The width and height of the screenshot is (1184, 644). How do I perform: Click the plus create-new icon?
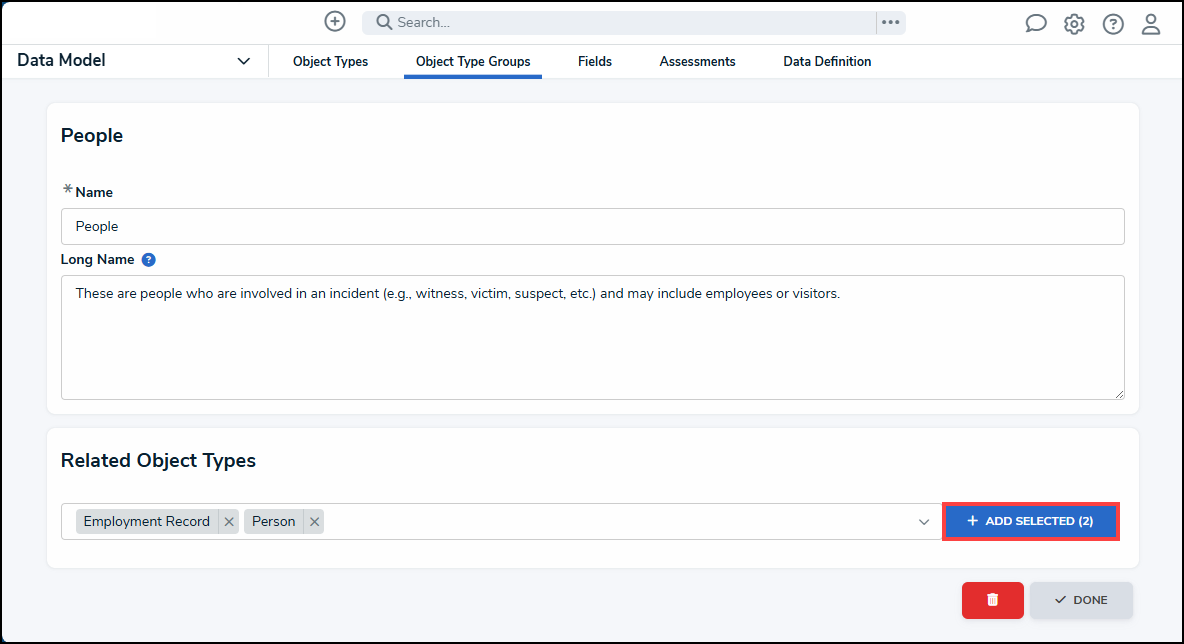tap(335, 22)
